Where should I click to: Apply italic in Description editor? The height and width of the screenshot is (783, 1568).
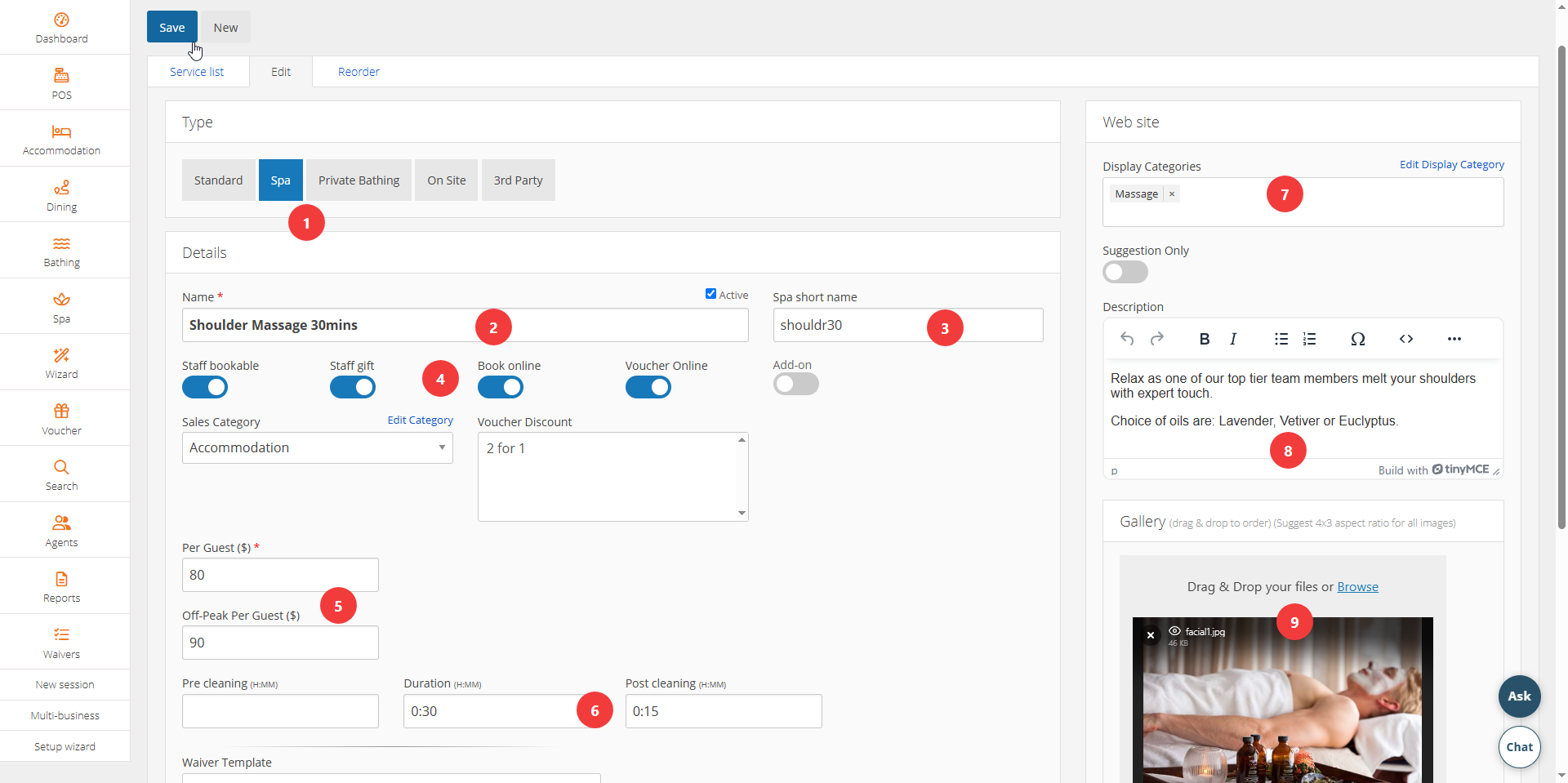pyautogui.click(x=1233, y=339)
